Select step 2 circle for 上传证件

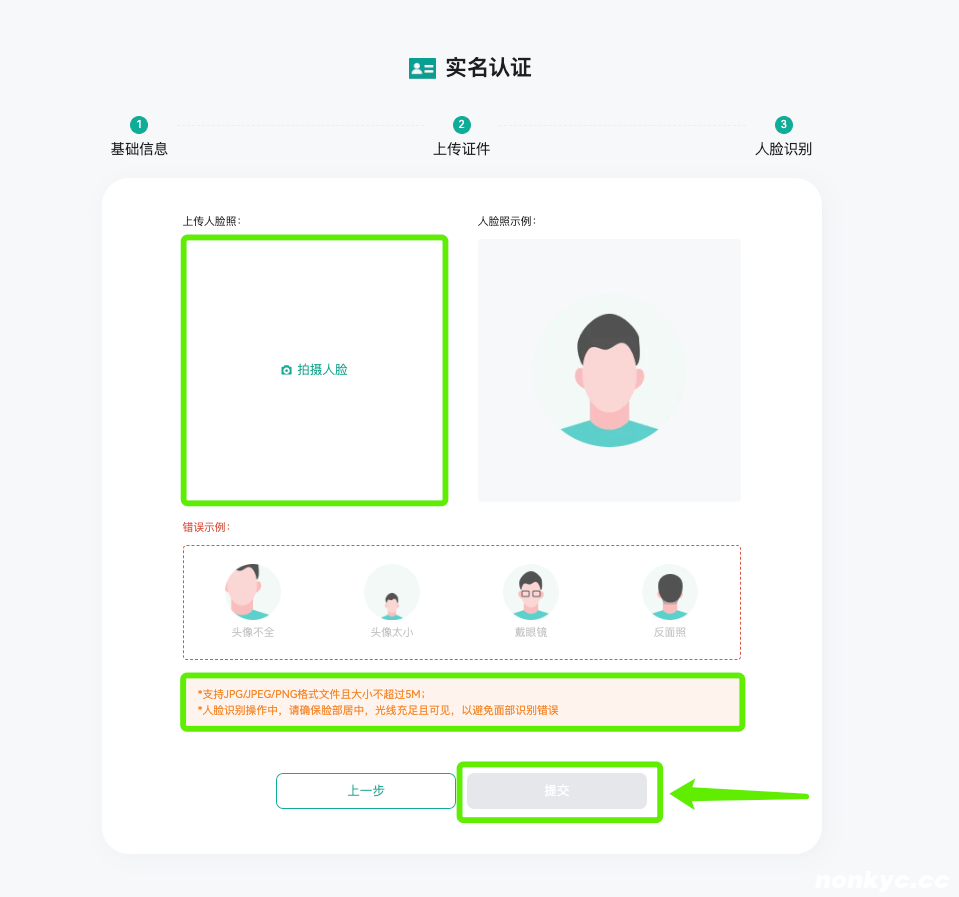point(461,125)
